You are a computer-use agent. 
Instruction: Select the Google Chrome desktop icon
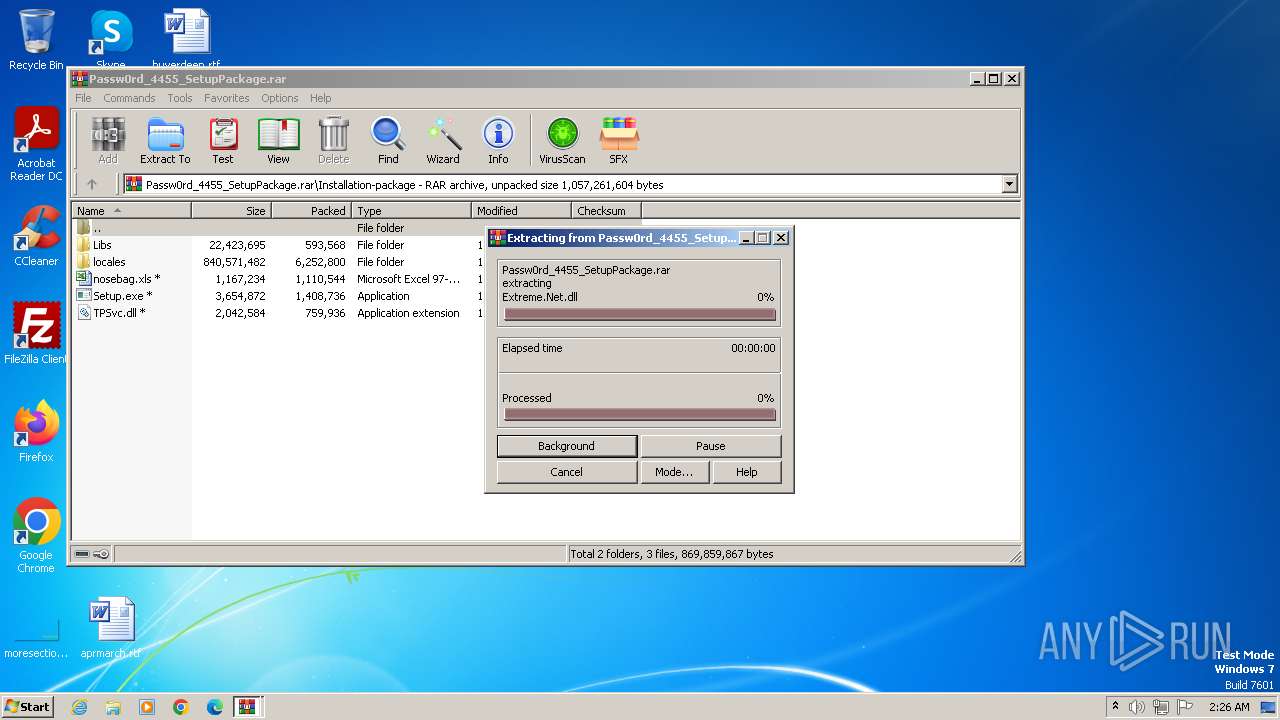(36, 536)
